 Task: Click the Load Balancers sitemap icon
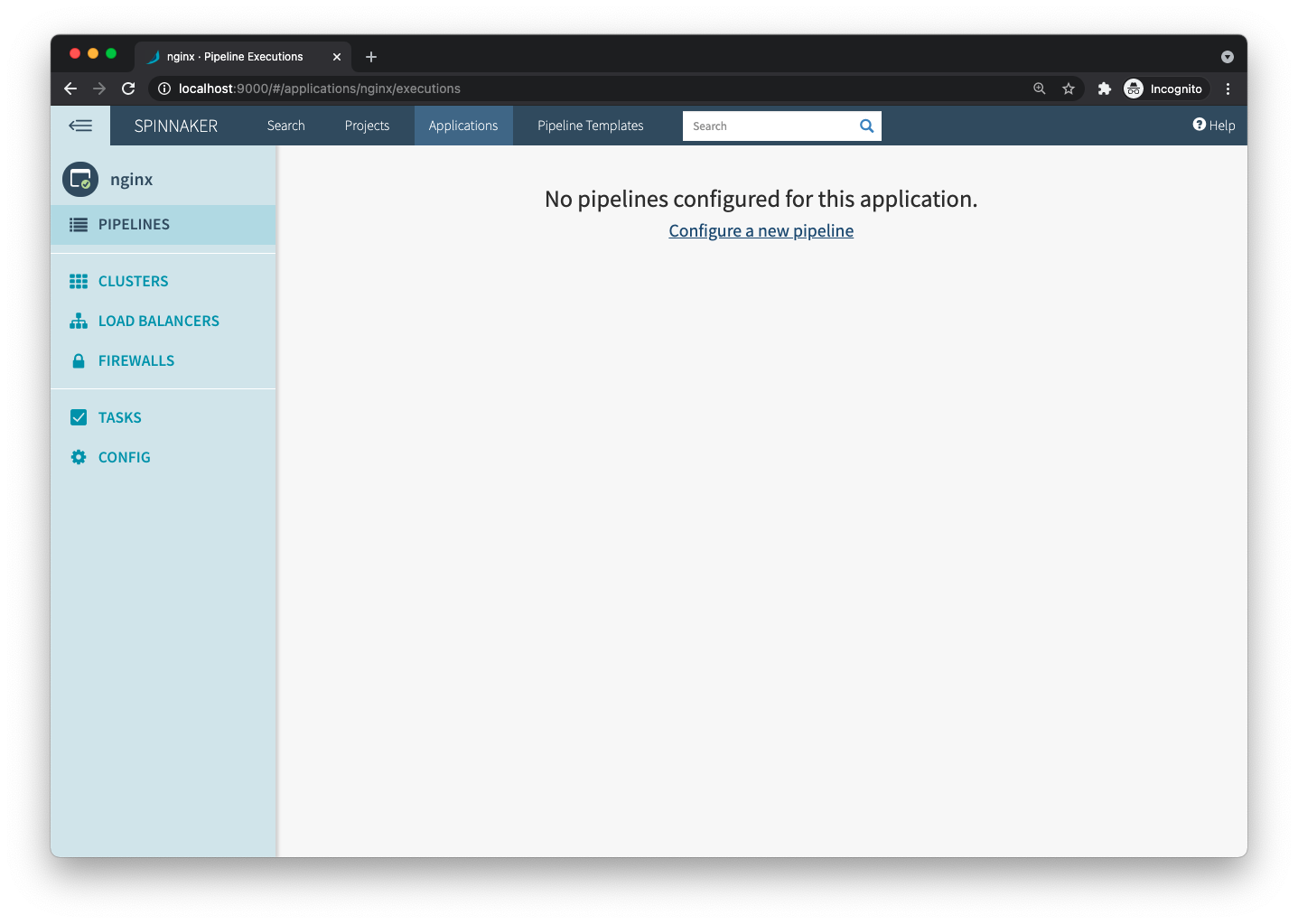click(79, 322)
